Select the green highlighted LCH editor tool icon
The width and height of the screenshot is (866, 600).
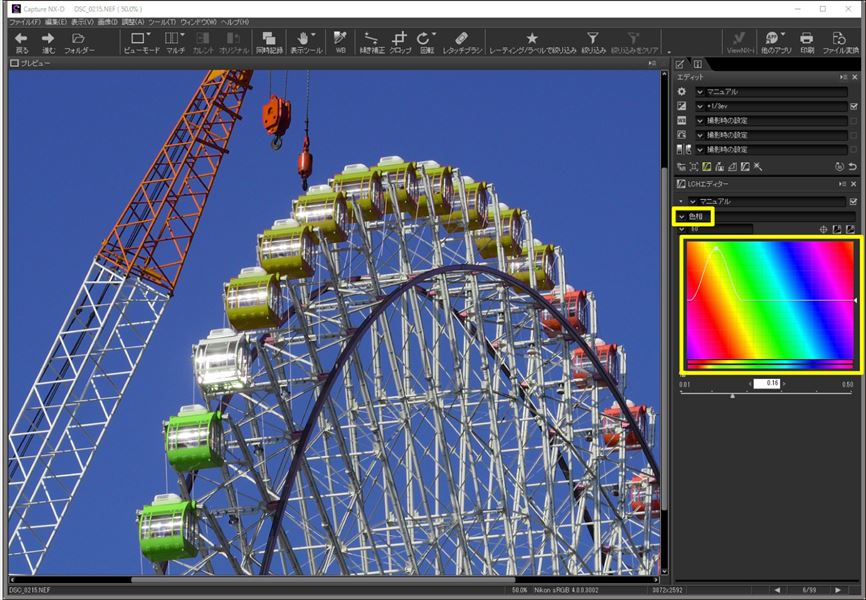point(707,166)
